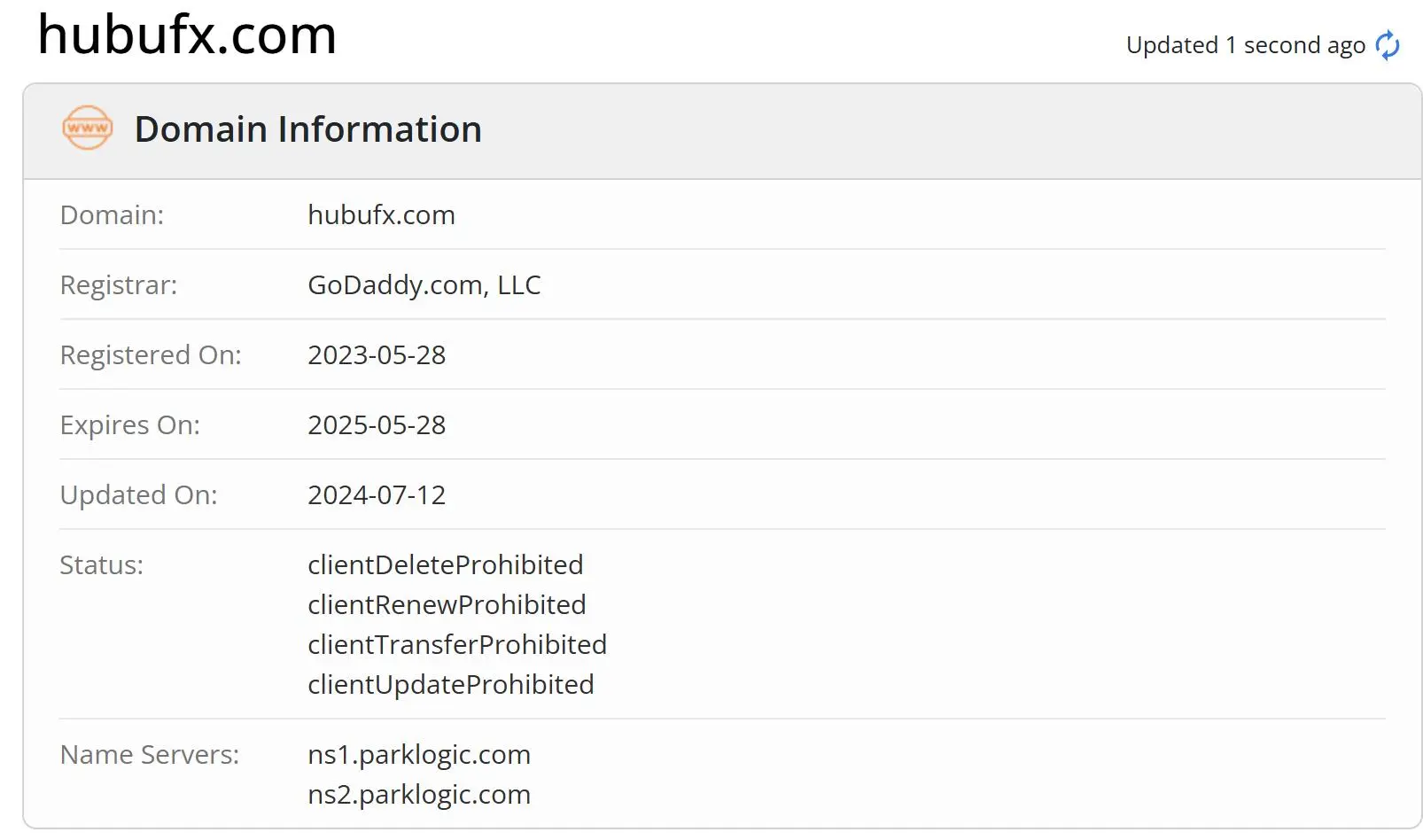Click the 'Registrar:' field label
Image resolution: width=1423 pixels, height=840 pixels.
coord(119,284)
